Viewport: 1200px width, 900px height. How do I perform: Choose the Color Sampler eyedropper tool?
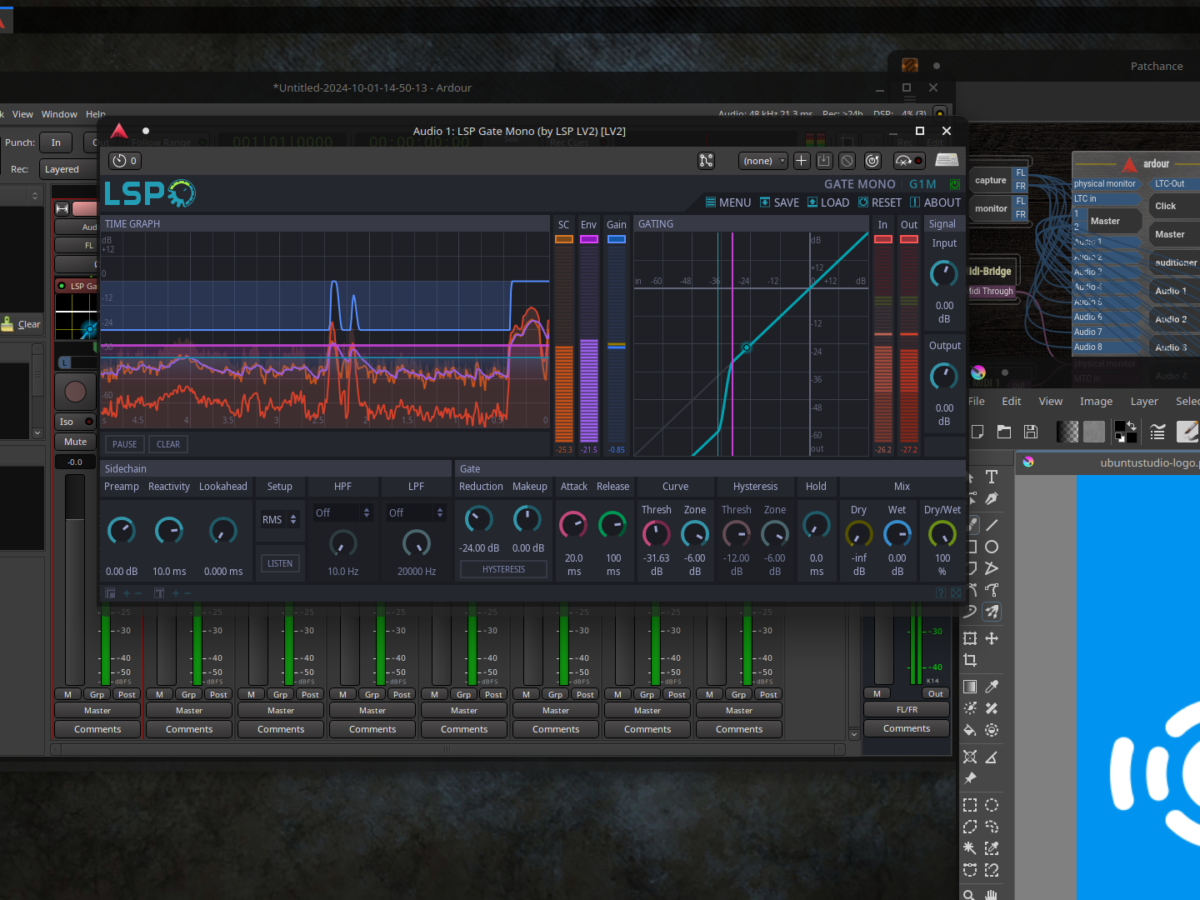992,687
